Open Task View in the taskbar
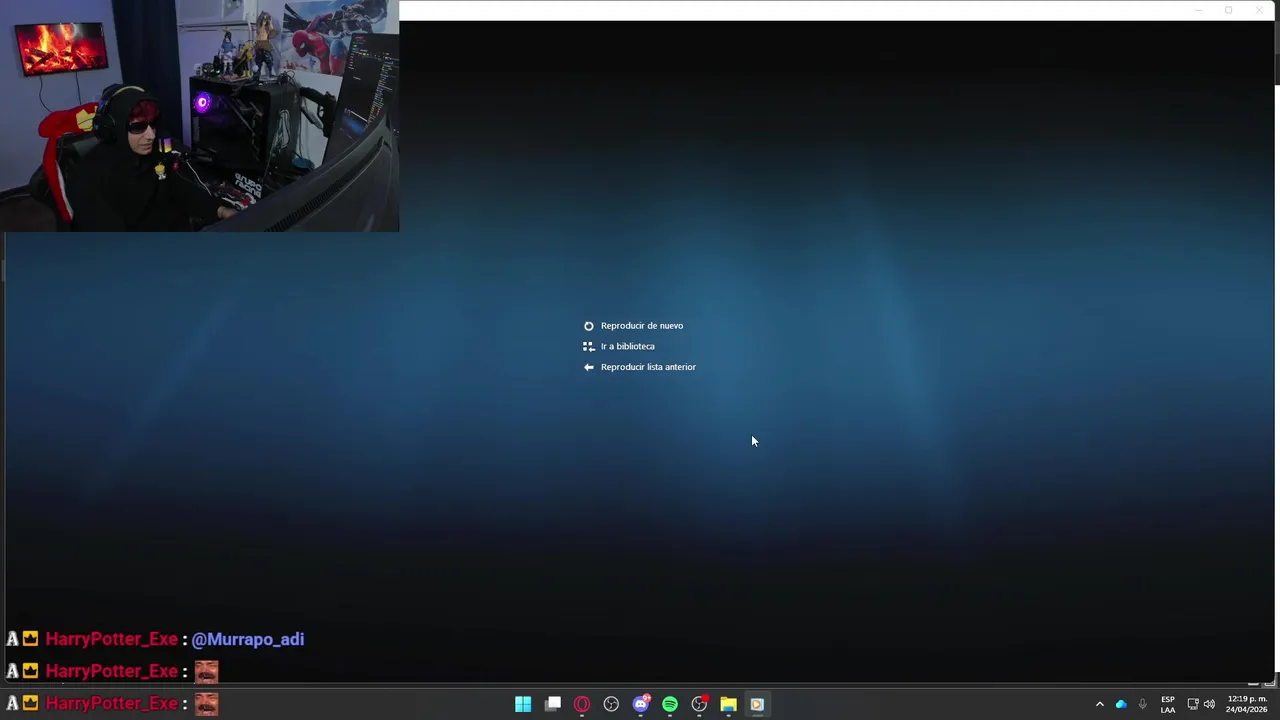Image resolution: width=1280 pixels, height=720 pixels. [x=553, y=704]
